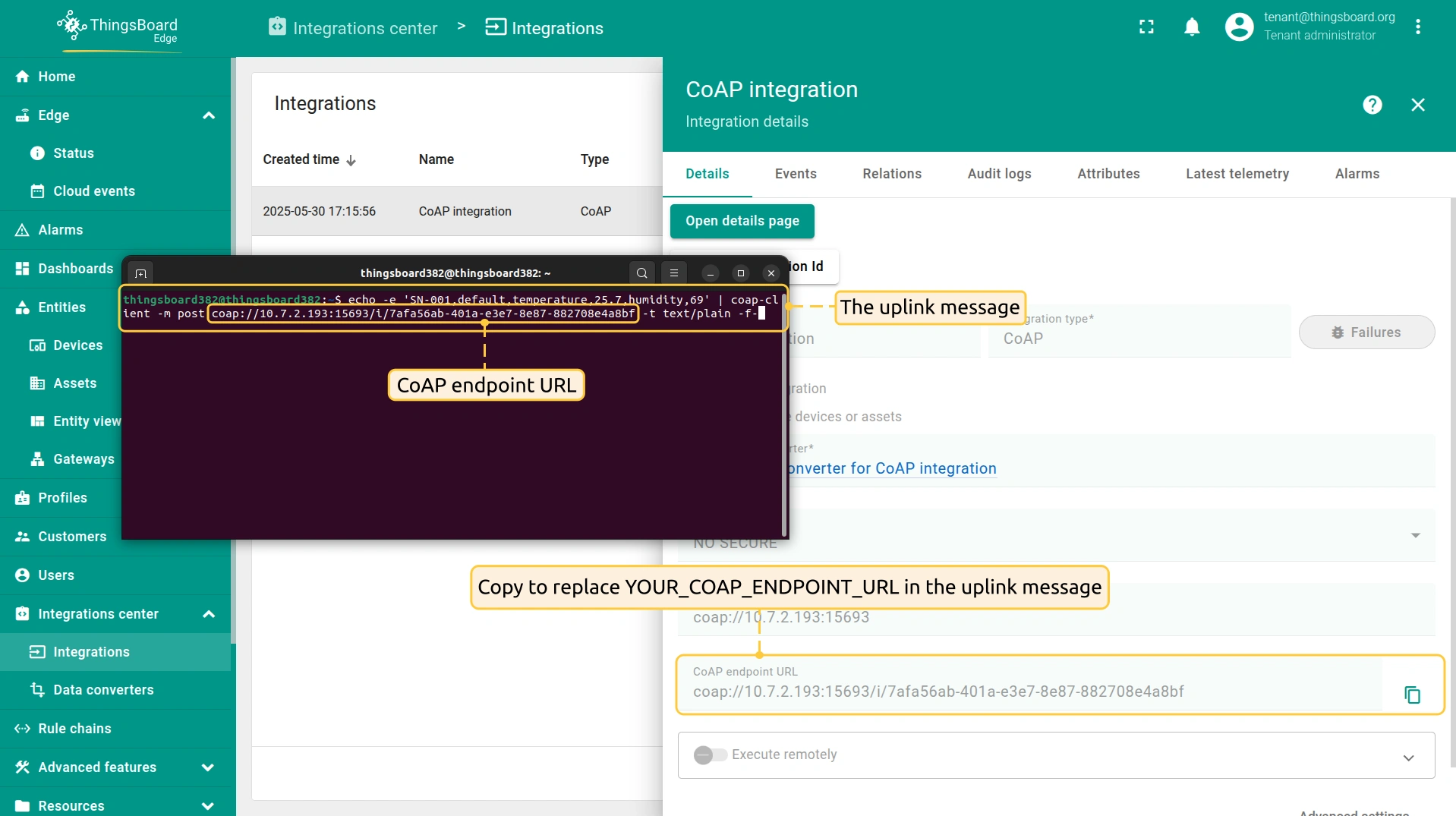Image resolution: width=1456 pixels, height=816 pixels.
Task: Open the three-dot account menu
Action: pyautogui.click(x=1417, y=27)
